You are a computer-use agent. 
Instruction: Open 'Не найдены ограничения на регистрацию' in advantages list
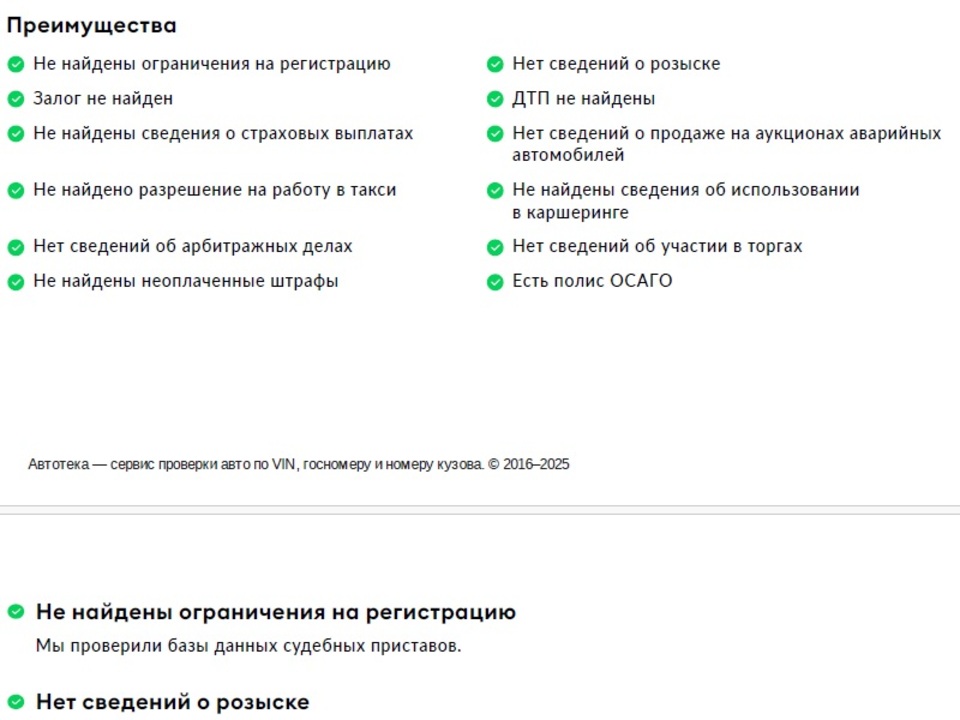point(212,64)
